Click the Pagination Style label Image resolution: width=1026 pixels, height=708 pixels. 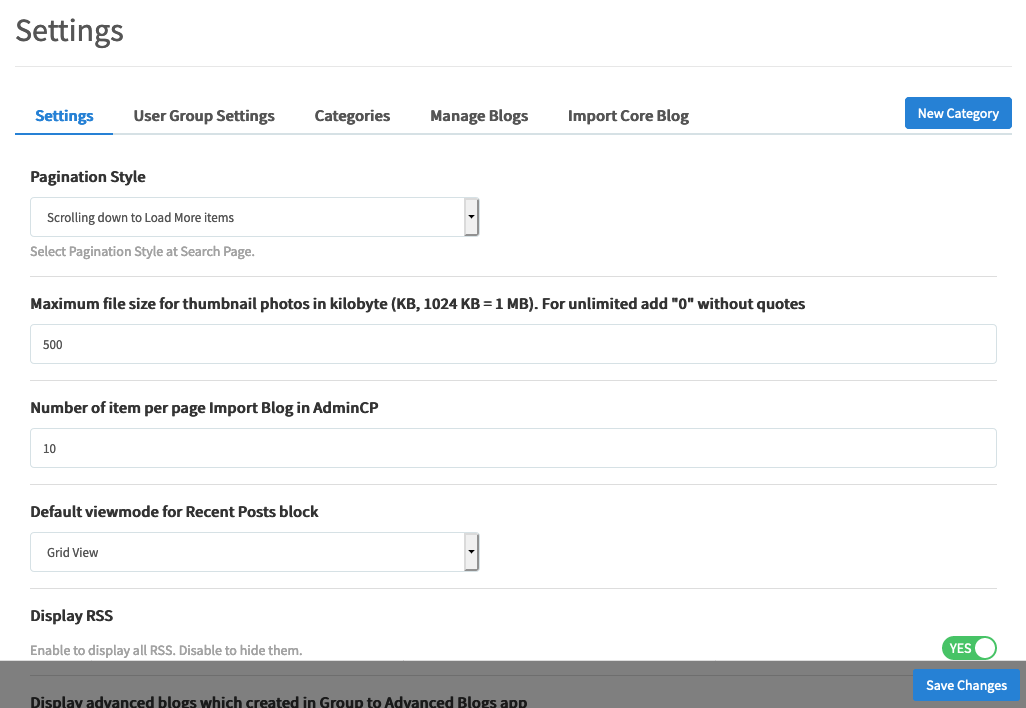(x=88, y=177)
